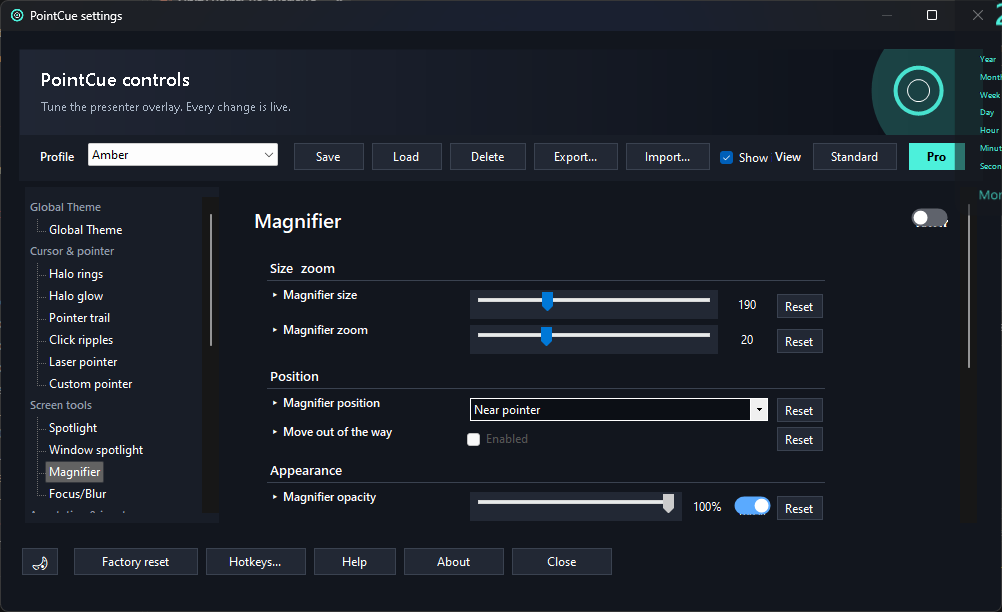The height and width of the screenshot is (612, 1002).
Task: Uncheck the Show checkbox
Action: (x=727, y=157)
